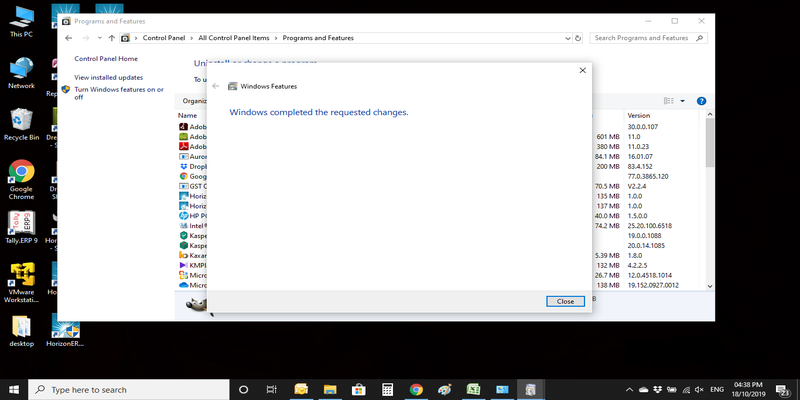Expand the address bar history dropdown
The image size is (800, 400).
(566, 38)
